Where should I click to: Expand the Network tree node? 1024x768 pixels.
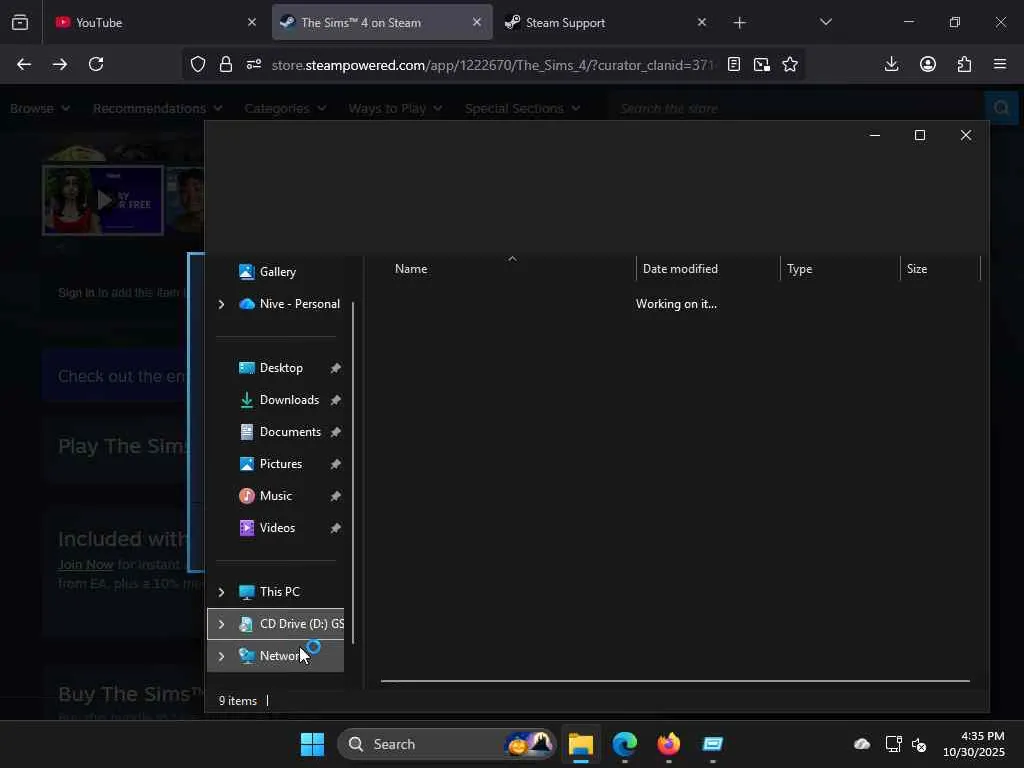click(x=221, y=656)
